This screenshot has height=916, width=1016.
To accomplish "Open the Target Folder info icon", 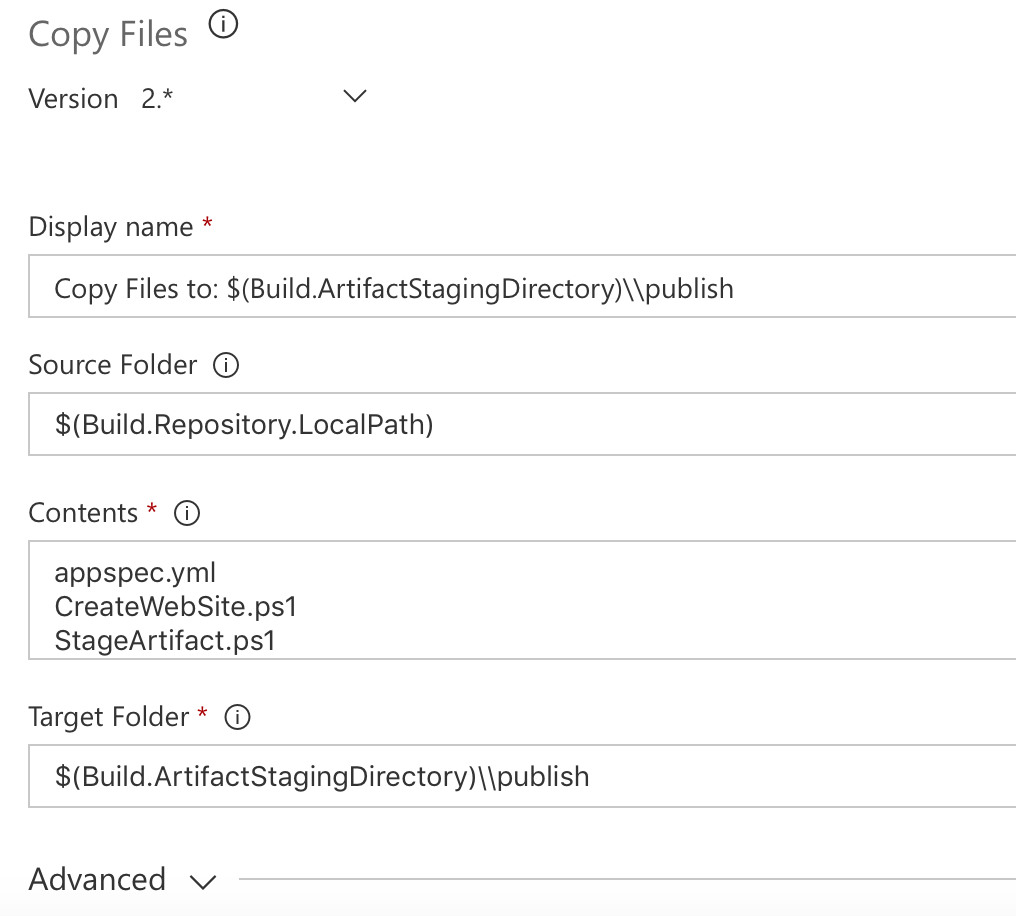I will [x=238, y=717].
